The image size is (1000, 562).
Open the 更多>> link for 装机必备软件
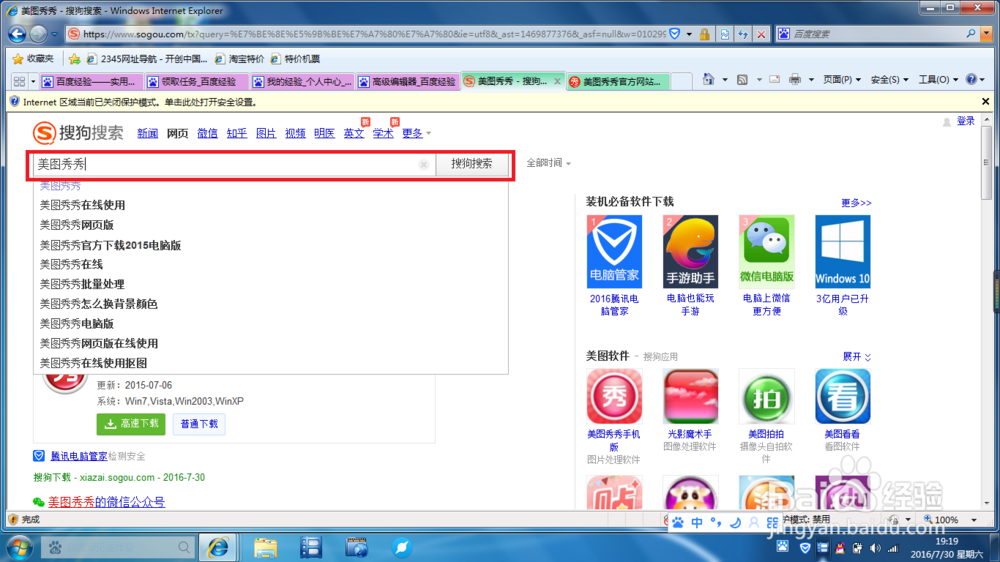point(856,203)
